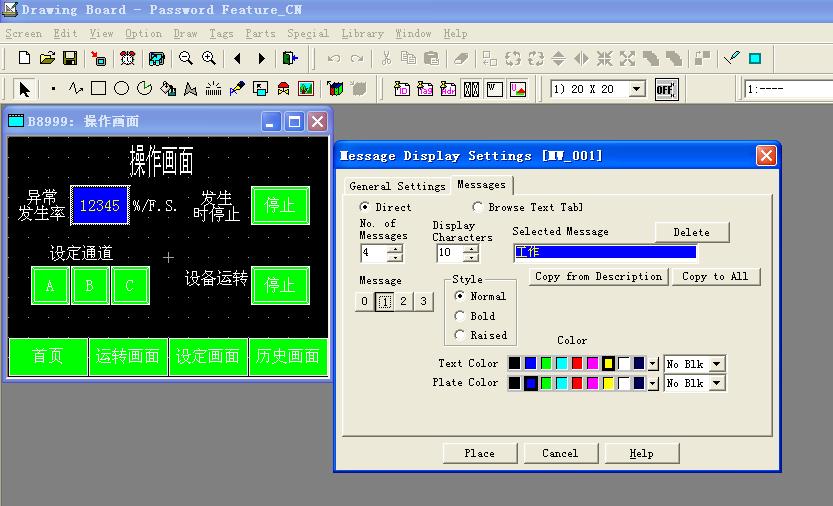Image resolution: width=833 pixels, height=506 pixels.
Task: Click the Save disk icon in toolbar
Action: click(70, 59)
